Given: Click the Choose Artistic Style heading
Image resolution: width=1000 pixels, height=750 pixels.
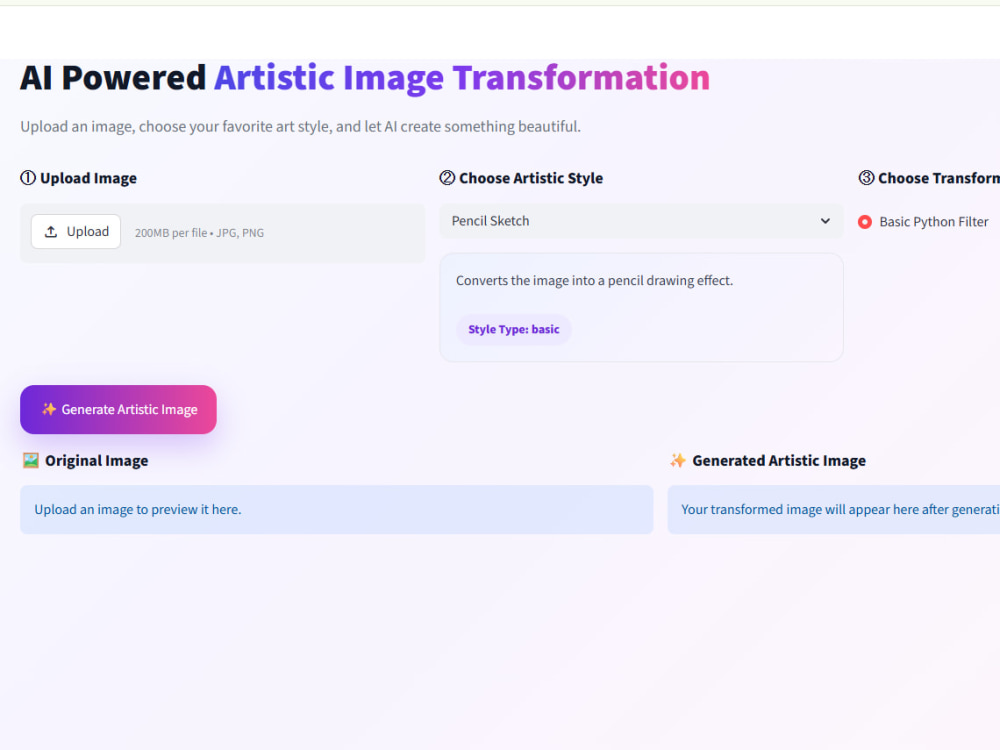Looking at the screenshot, I should coord(521,178).
